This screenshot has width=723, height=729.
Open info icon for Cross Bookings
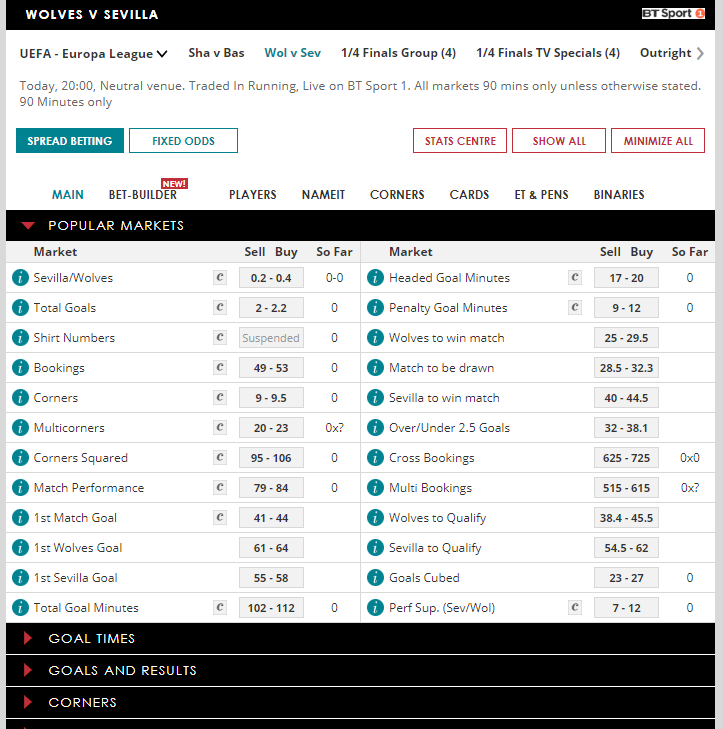(x=375, y=457)
